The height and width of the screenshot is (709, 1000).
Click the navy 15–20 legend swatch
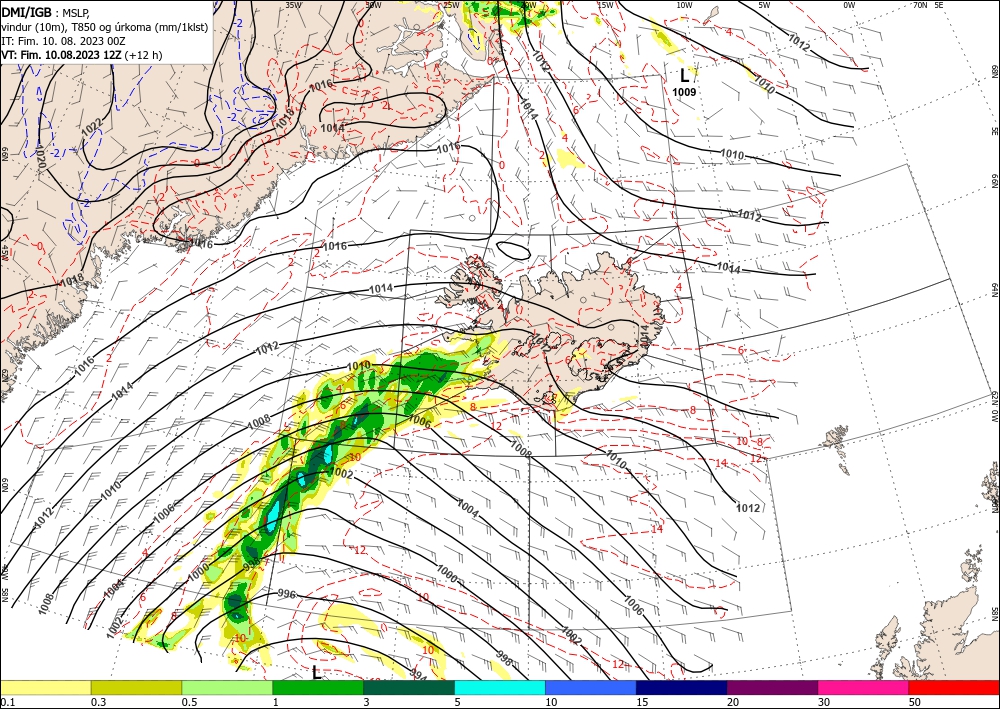(682, 687)
